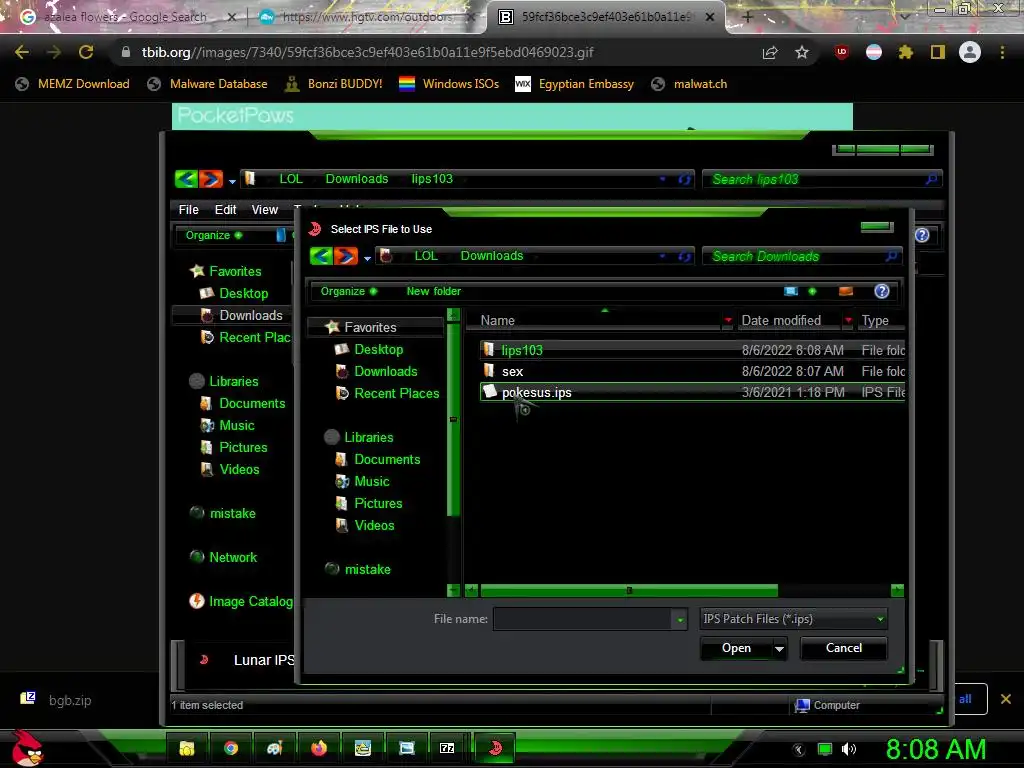Open Pictures in the dialog's Libraries
The image size is (1024, 768).
coord(378,504)
